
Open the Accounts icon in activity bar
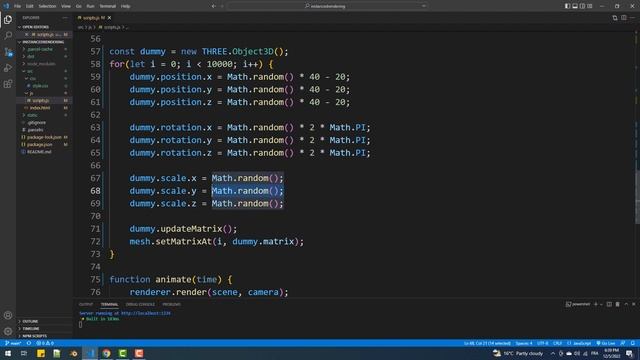(8, 315)
